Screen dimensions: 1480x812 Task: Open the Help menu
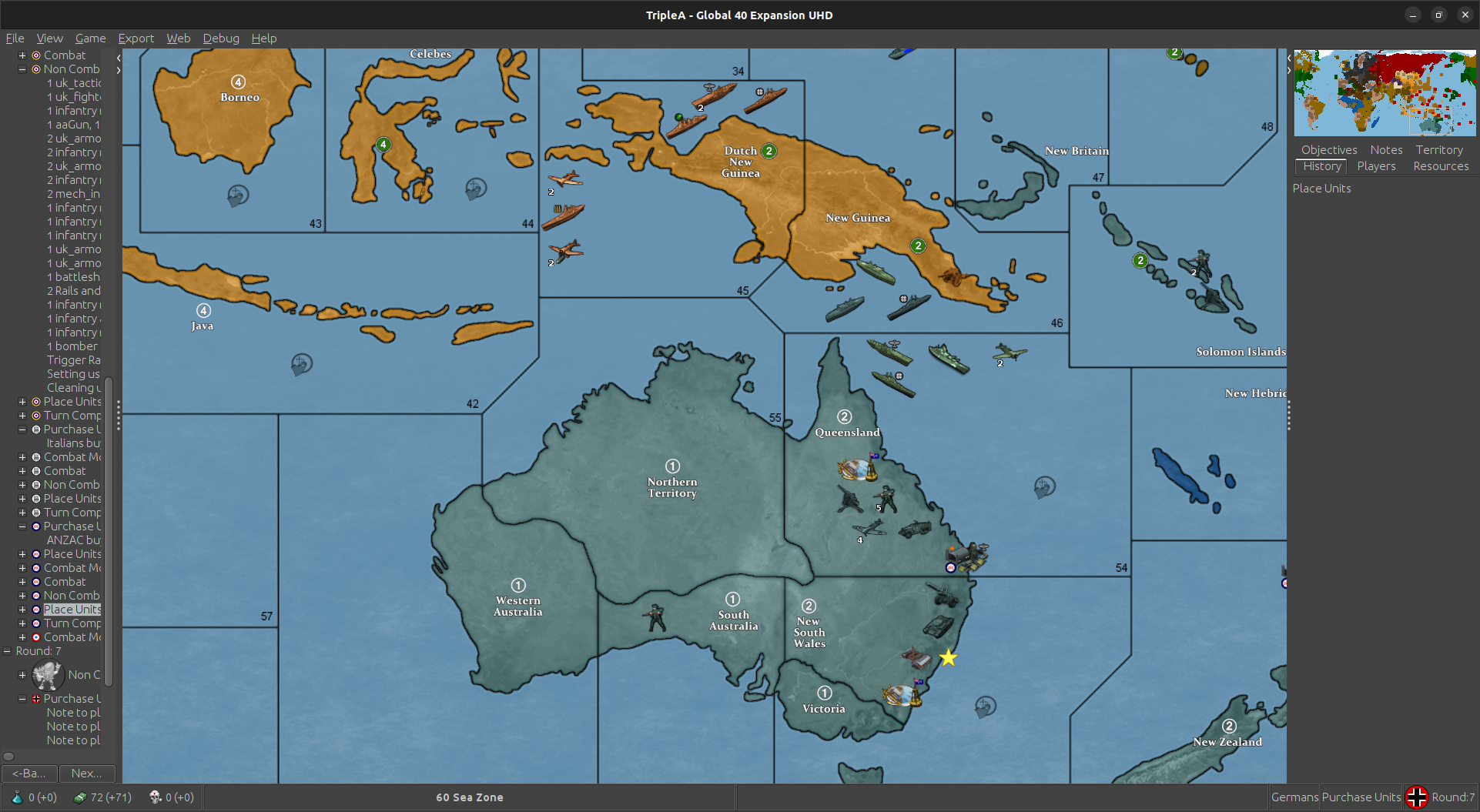264,38
